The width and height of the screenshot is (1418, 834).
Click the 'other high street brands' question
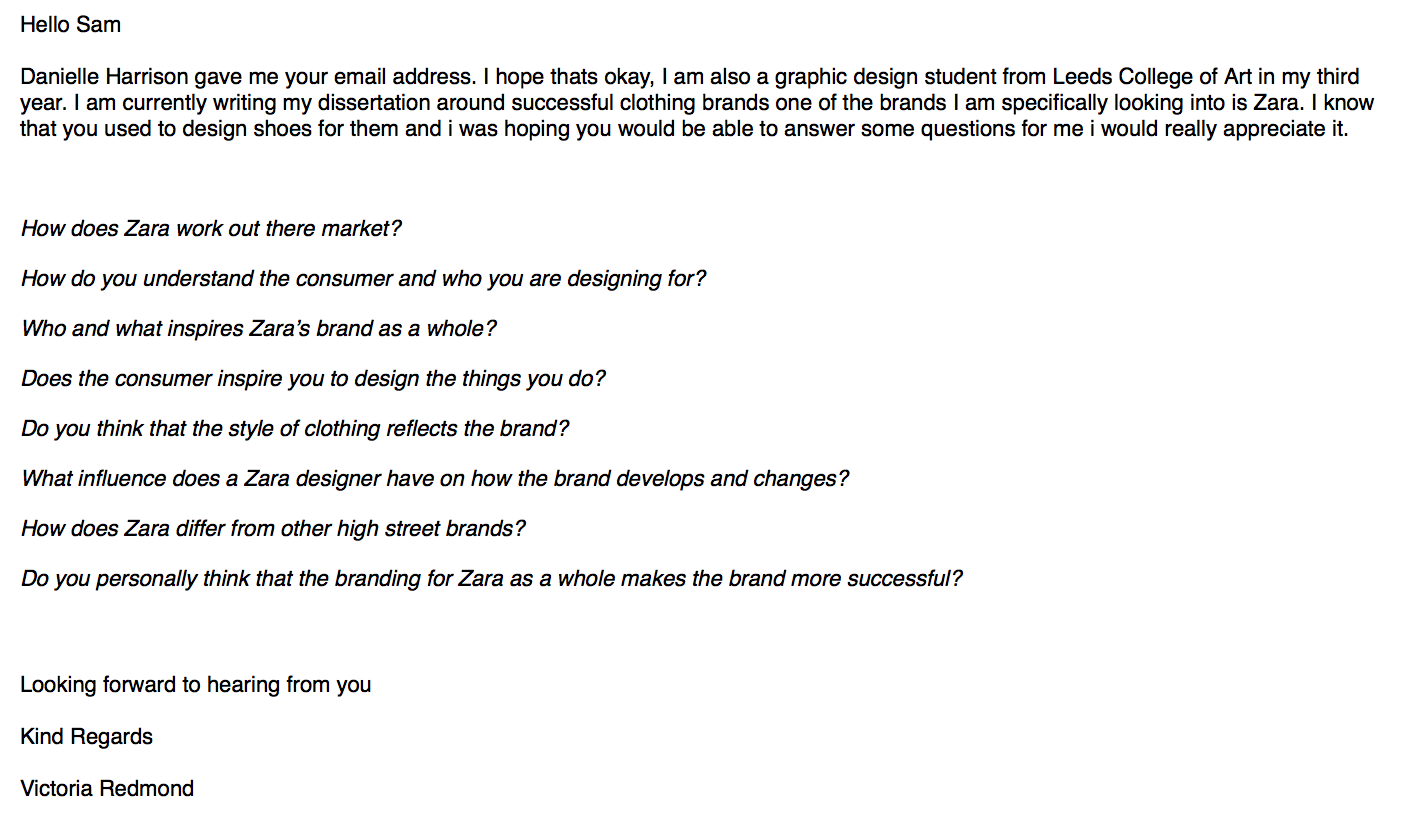(x=273, y=529)
